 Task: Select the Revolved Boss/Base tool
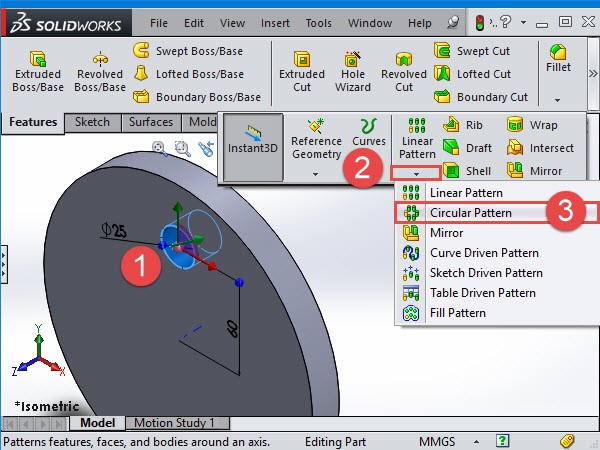[x=100, y=72]
